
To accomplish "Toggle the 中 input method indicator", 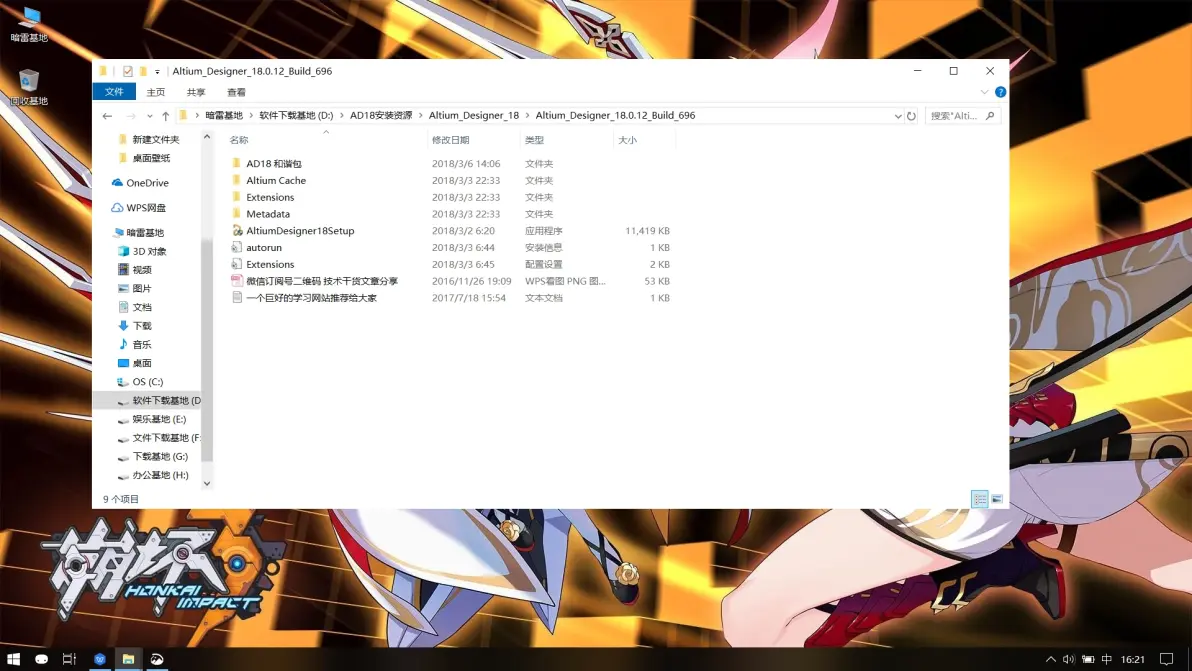I will 1107,659.
